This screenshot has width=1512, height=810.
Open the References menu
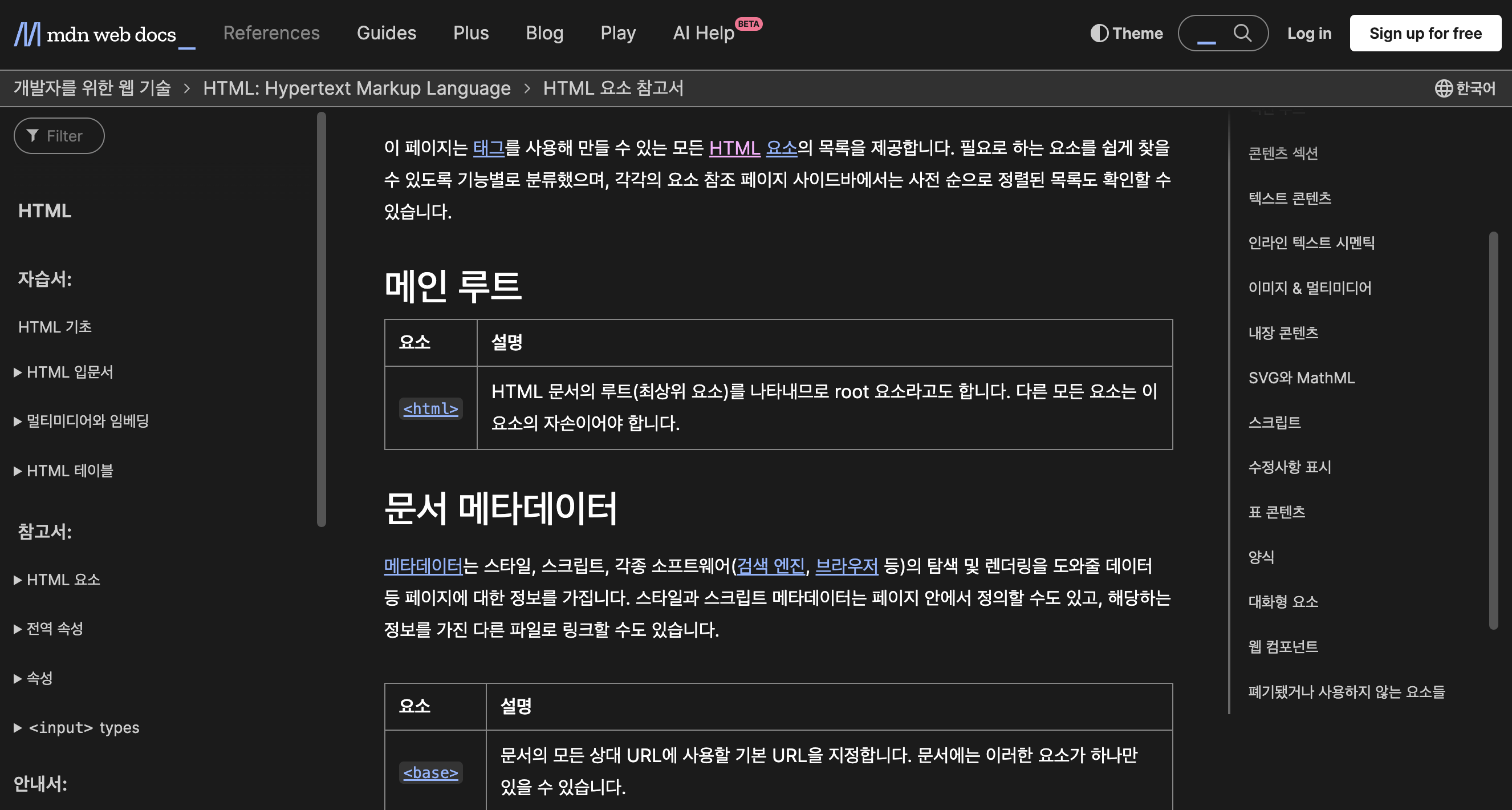coord(271,33)
